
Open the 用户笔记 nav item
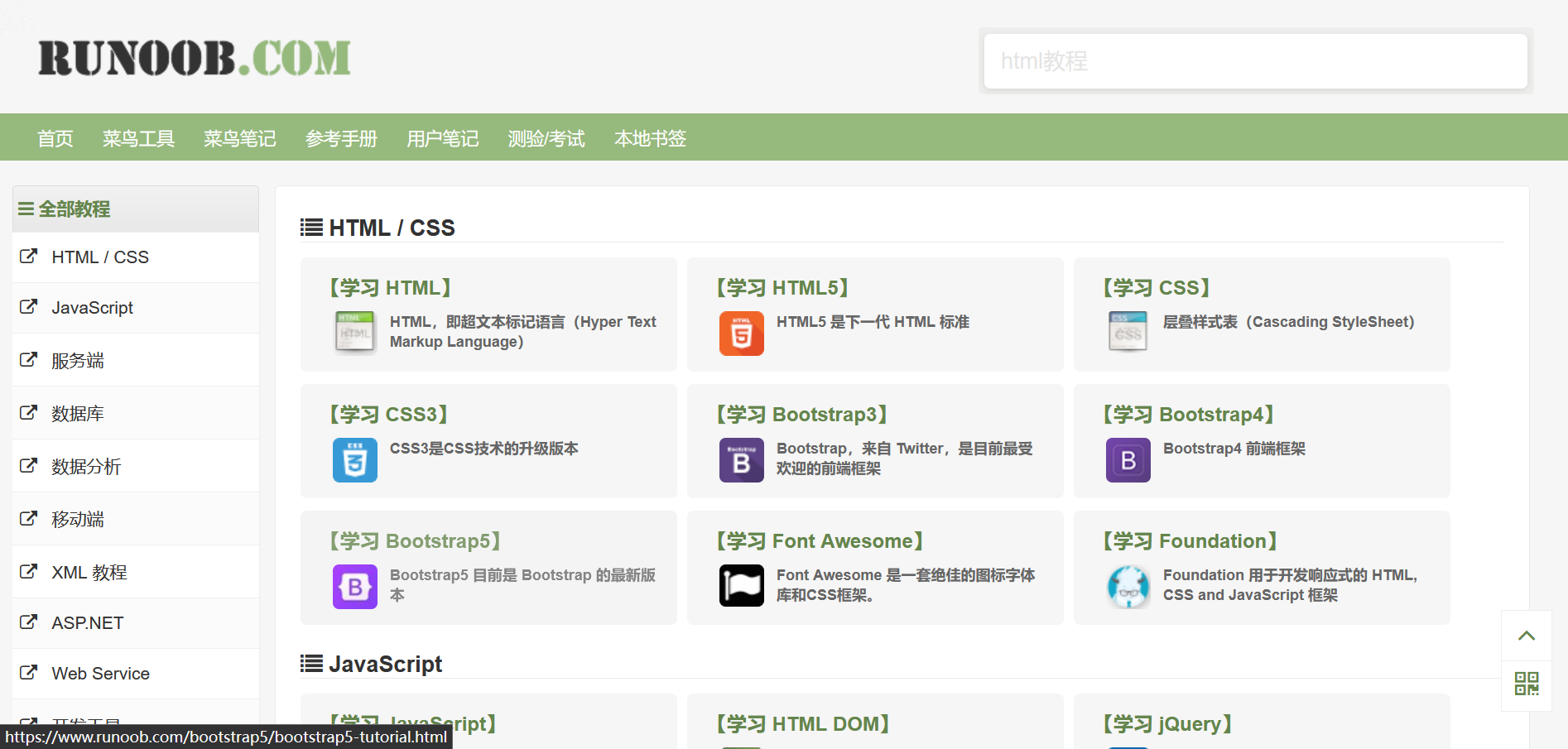point(443,138)
